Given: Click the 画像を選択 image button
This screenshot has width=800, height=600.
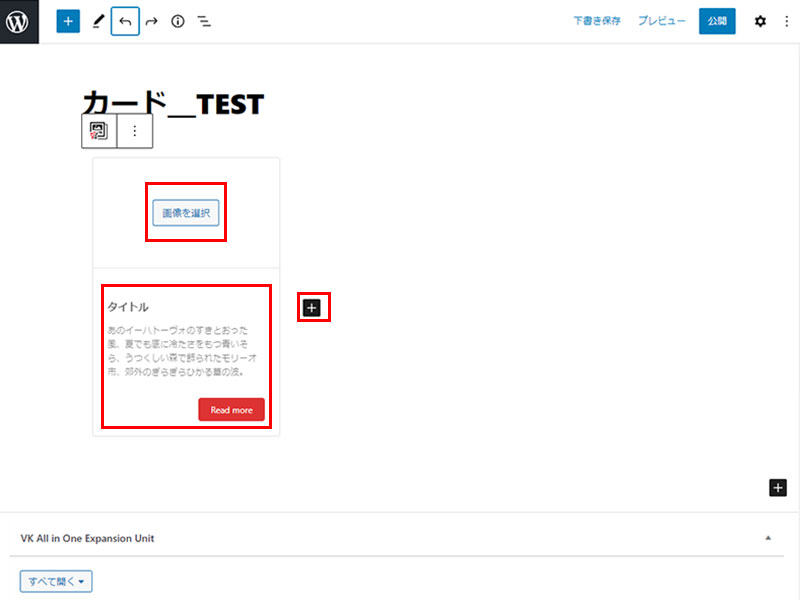Looking at the screenshot, I should click(186, 213).
